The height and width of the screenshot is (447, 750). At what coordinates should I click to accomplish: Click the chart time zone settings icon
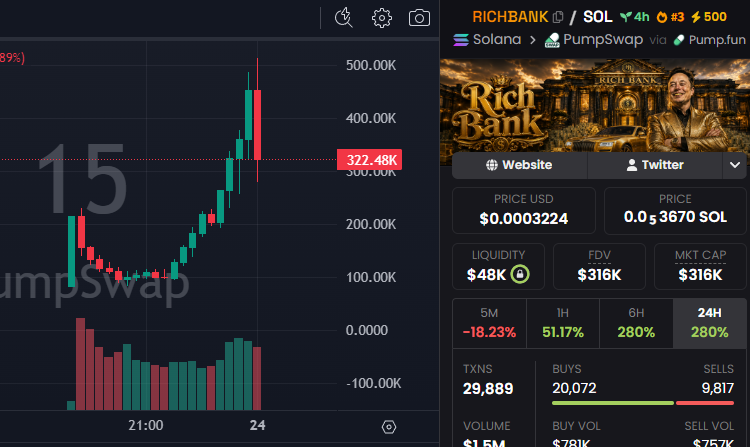(x=388, y=426)
